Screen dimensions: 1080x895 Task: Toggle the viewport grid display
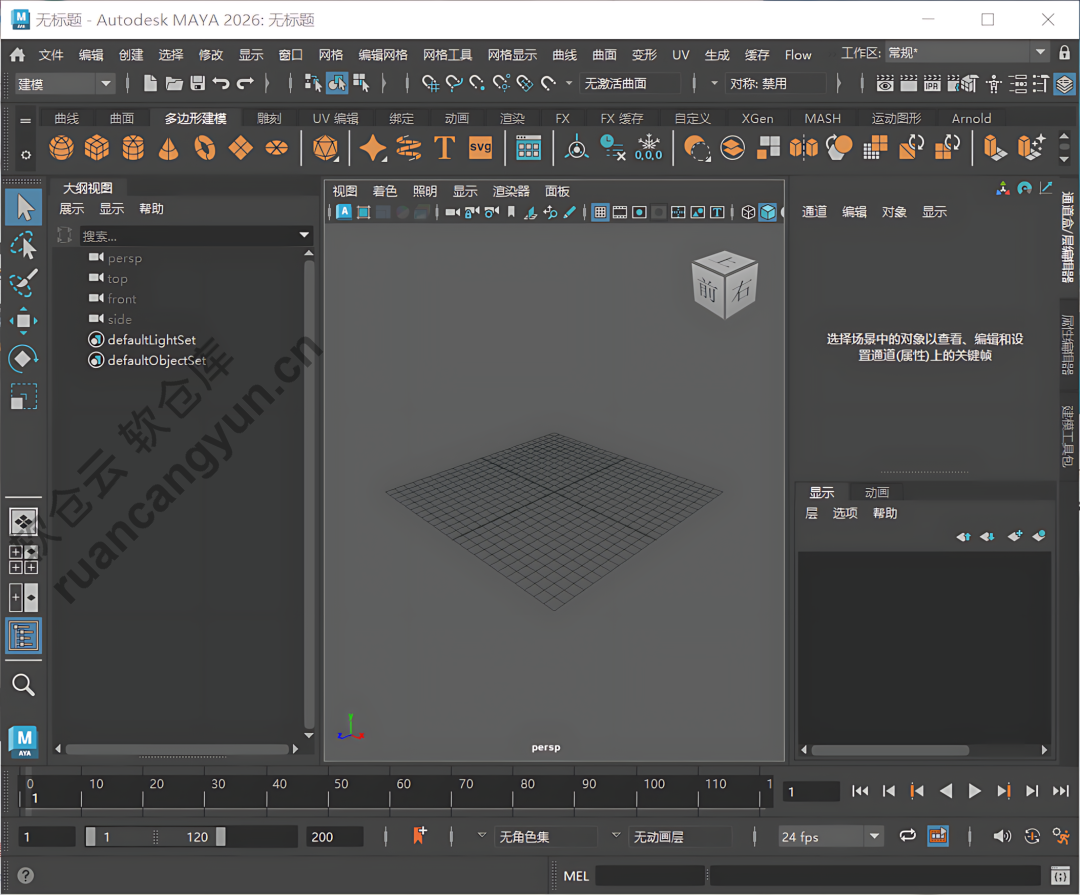[600, 211]
